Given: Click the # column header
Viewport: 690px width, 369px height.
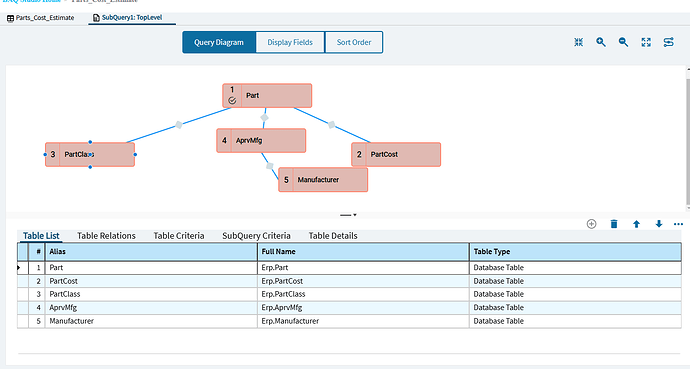Looking at the screenshot, I should pos(37,252).
